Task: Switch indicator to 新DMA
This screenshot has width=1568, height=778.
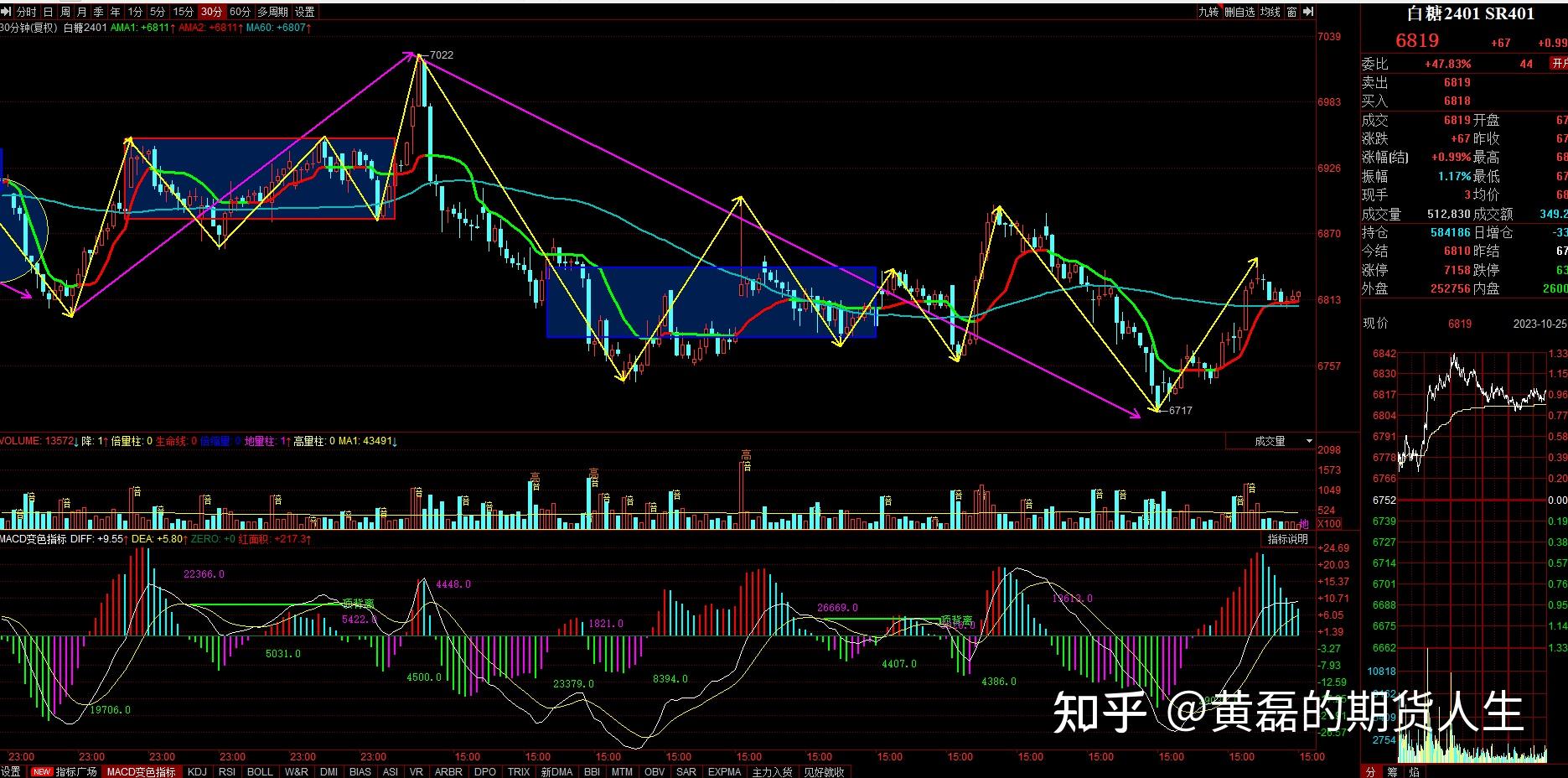Action: click(x=557, y=771)
